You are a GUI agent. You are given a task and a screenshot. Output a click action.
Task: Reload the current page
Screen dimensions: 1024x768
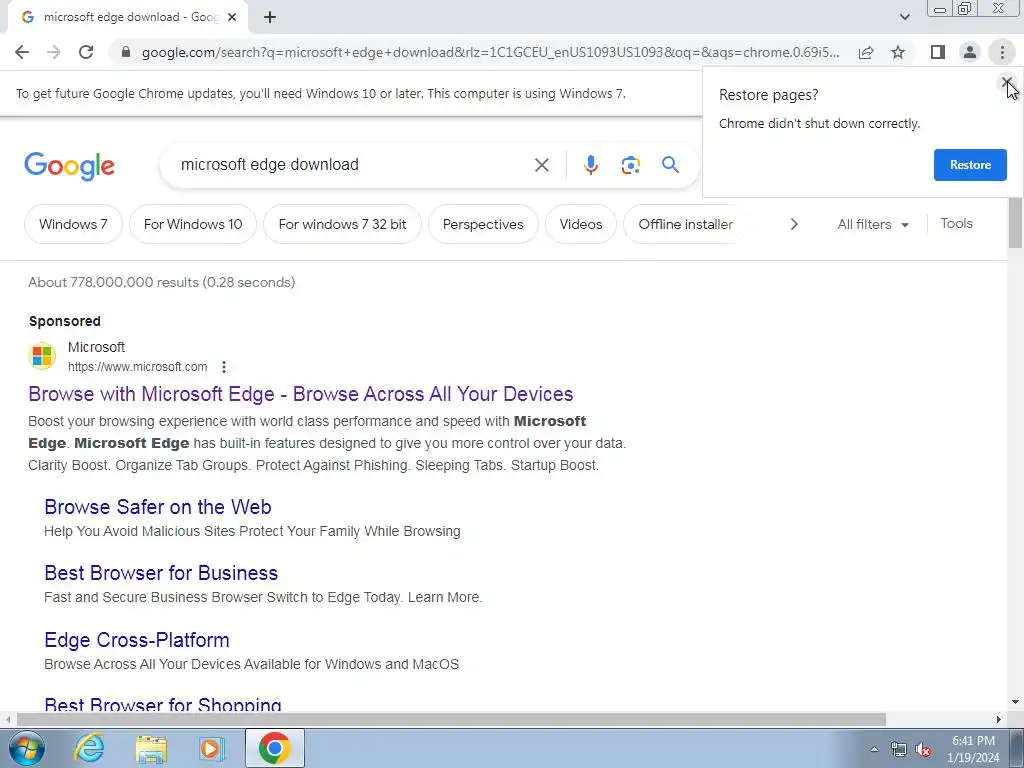(x=86, y=52)
